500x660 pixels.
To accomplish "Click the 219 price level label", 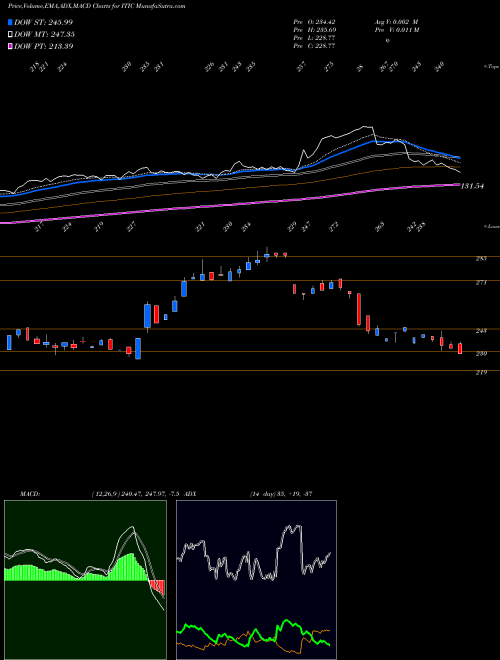I will click(481, 373).
